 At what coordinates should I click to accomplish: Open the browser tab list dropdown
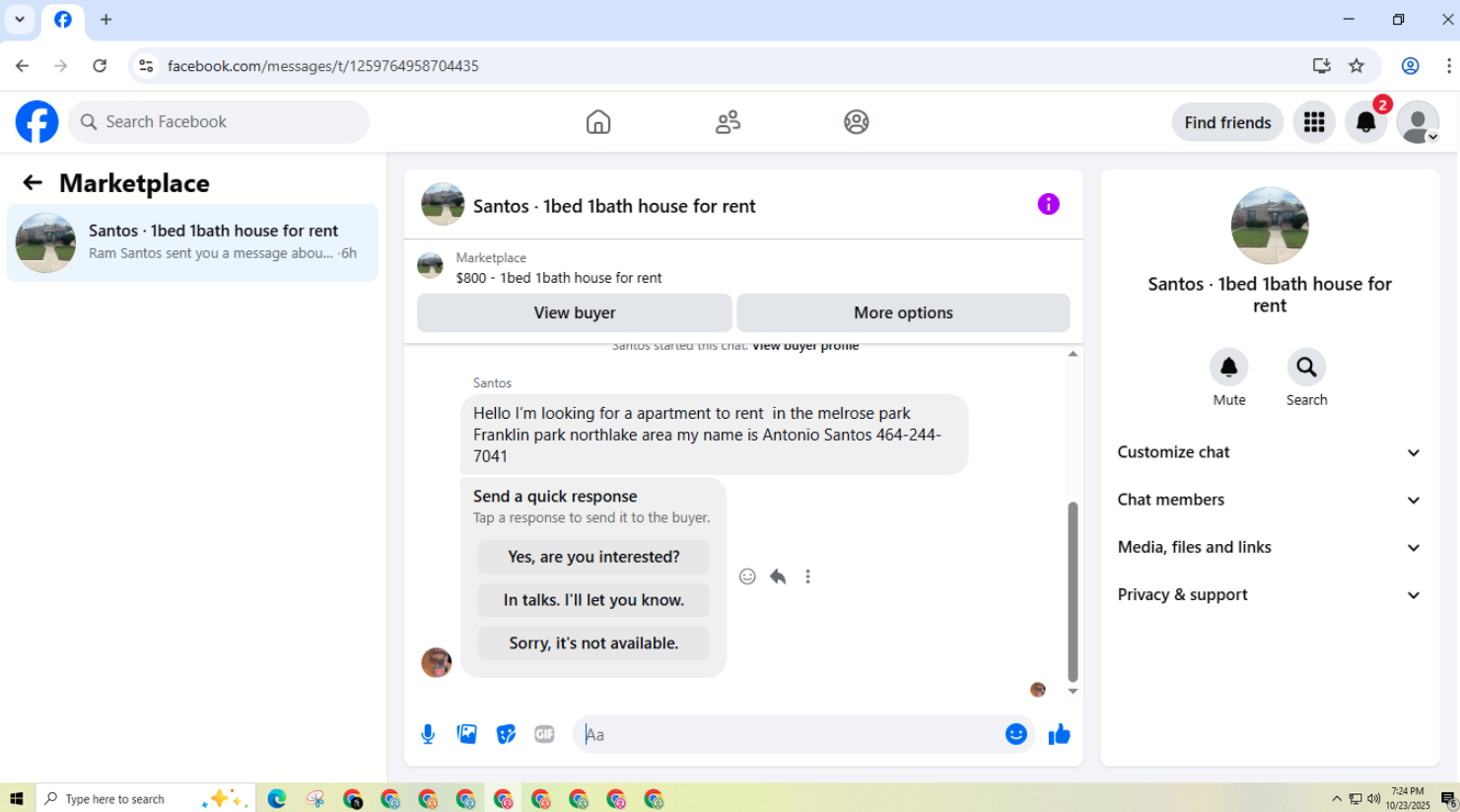point(20,20)
